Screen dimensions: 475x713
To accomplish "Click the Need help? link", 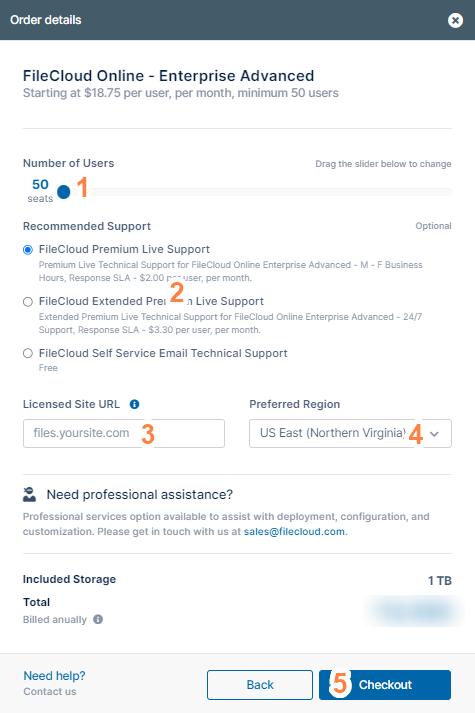I will (54, 676).
